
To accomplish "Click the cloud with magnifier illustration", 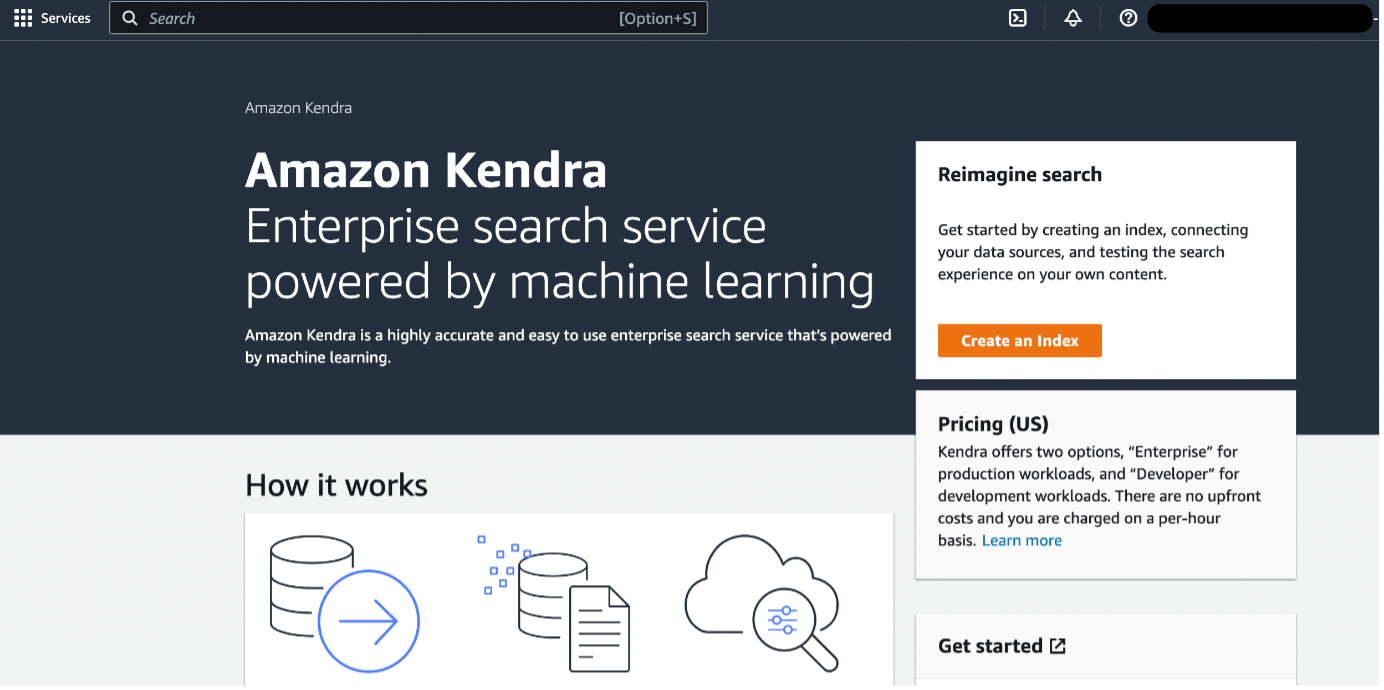I will [x=762, y=603].
